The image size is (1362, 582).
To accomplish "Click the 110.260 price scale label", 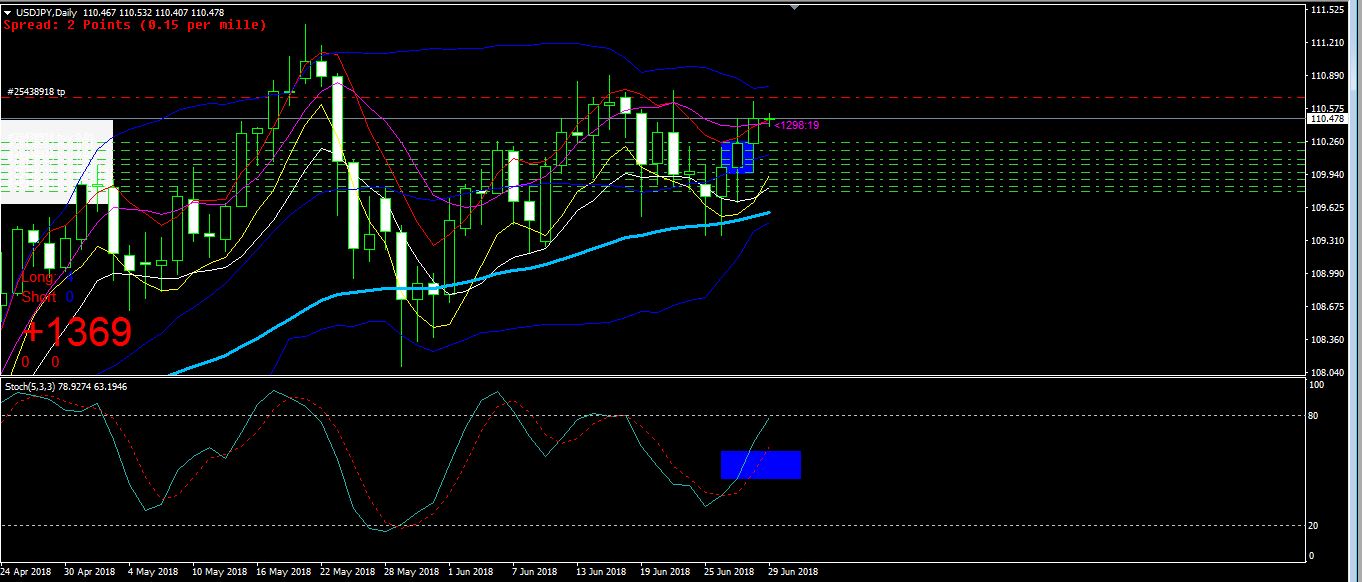I will [1327, 142].
